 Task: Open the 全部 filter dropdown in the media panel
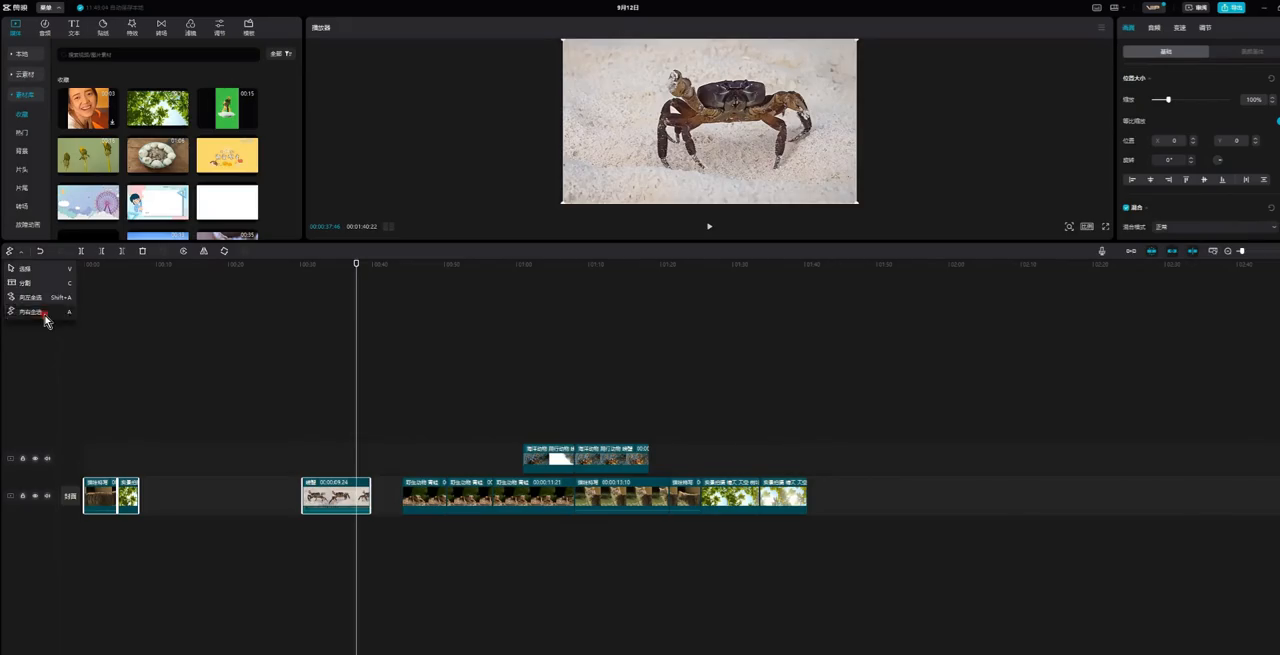pyautogui.click(x=282, y=54)
